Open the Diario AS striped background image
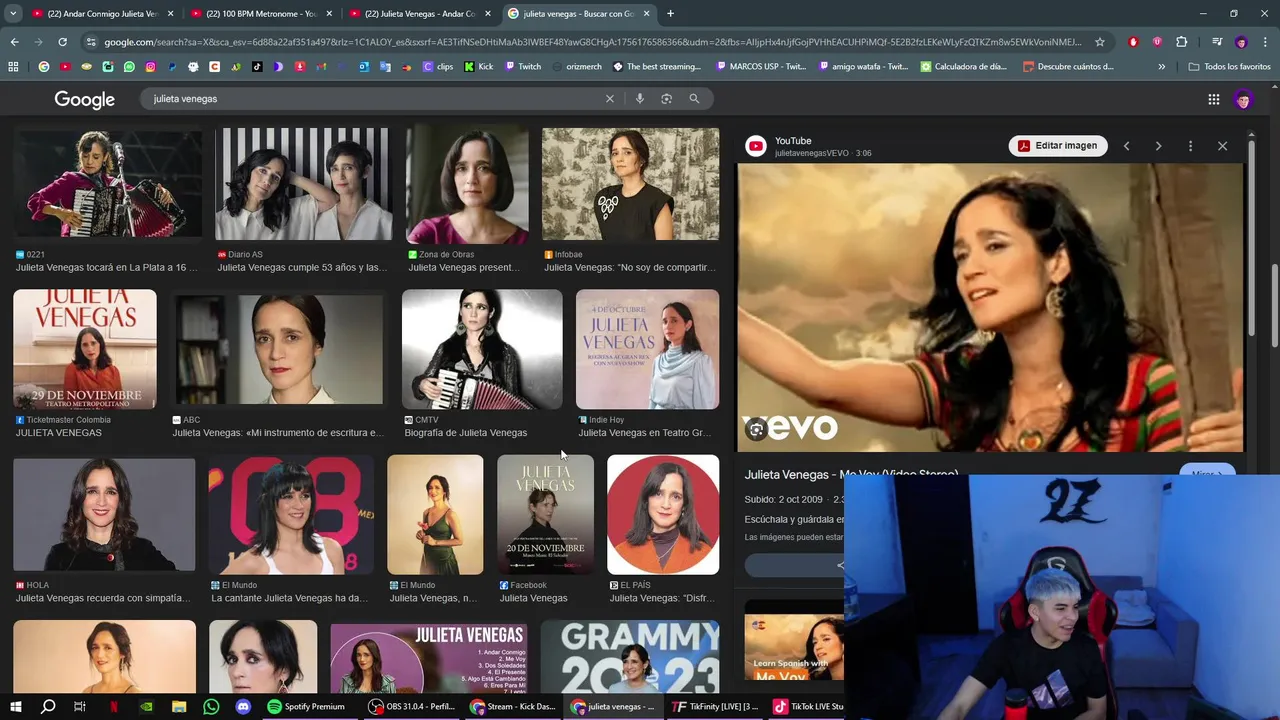Viewport: 1280px width, 720px height. click(x=304, y=184)
